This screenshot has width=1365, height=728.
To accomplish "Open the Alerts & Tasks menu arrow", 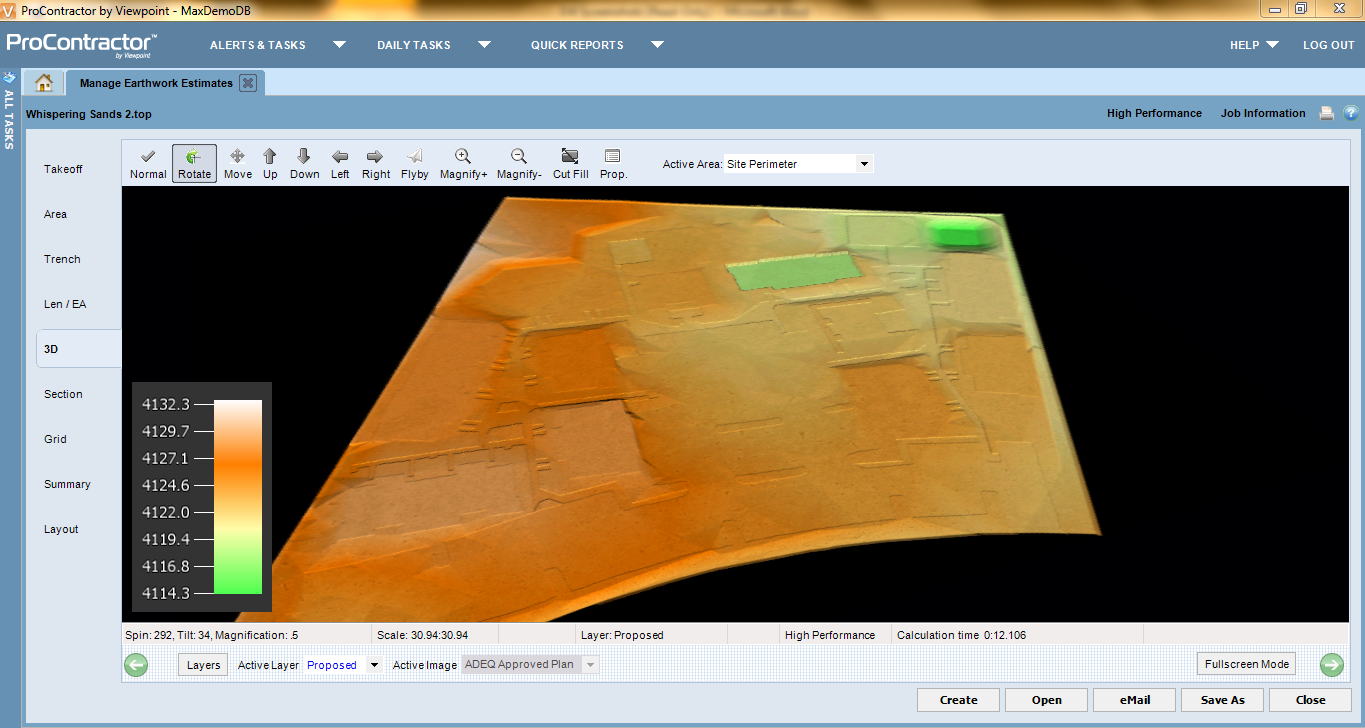I will tap(339, 45).
